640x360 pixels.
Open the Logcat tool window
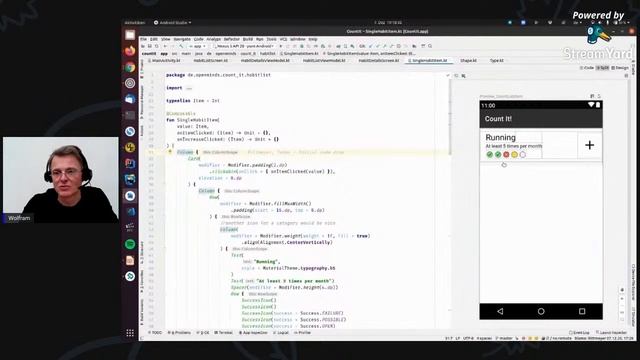(280, 333)
